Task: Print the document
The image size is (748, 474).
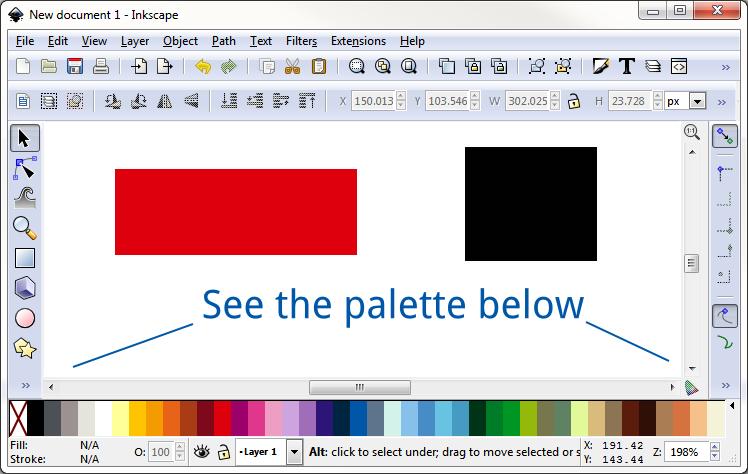Action: [x=101, y=66]
